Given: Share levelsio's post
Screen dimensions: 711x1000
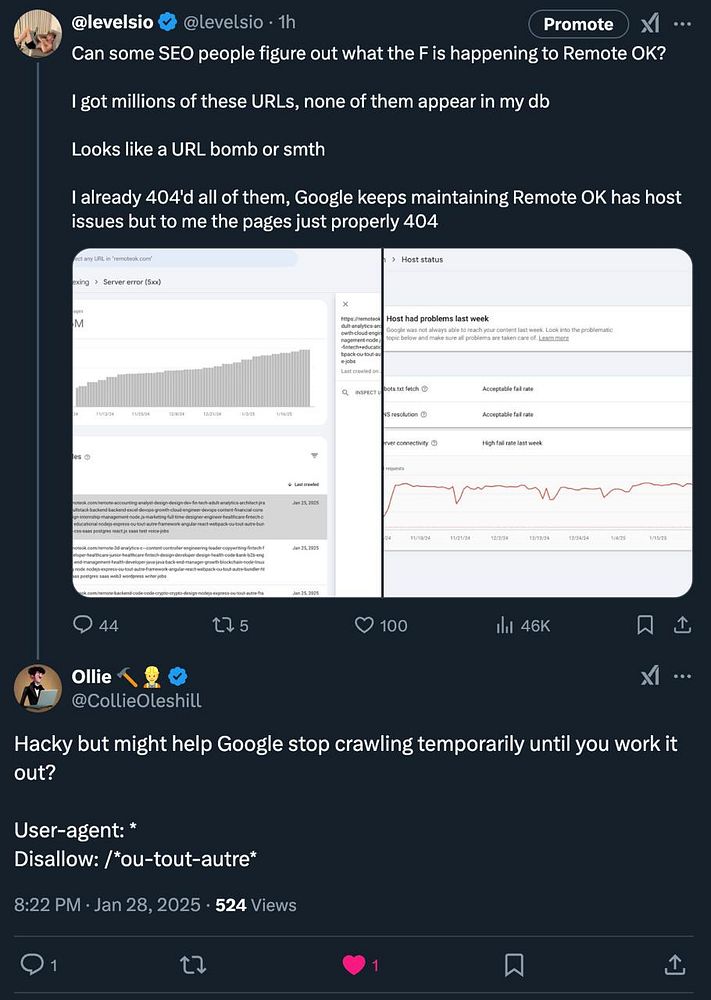Looking at the screenshot, I should point(683,625).
